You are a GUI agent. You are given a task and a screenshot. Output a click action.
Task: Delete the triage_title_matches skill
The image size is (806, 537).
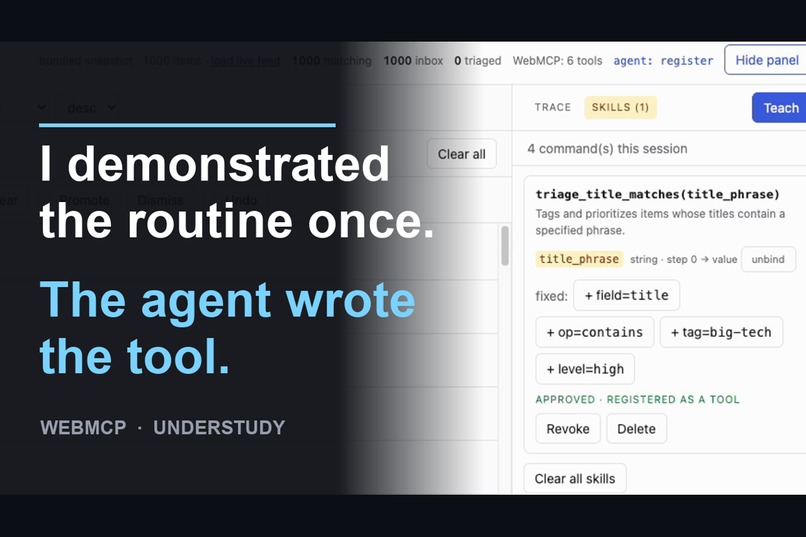pos(636,429)
